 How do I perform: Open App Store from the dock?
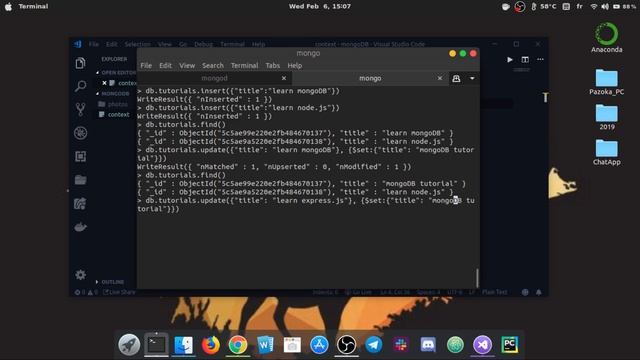pos(319,345)
